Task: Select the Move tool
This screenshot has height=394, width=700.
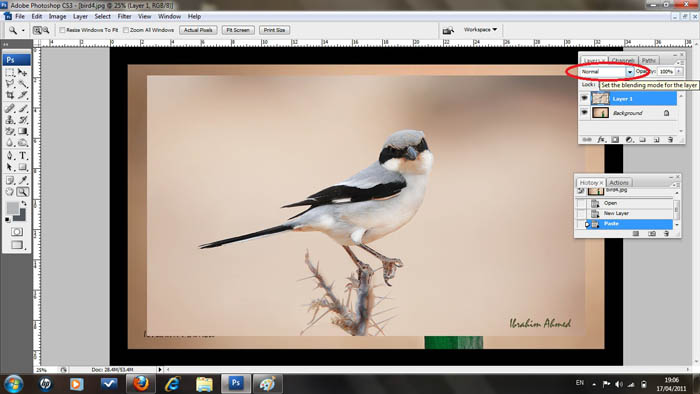Action: [23, 72]
